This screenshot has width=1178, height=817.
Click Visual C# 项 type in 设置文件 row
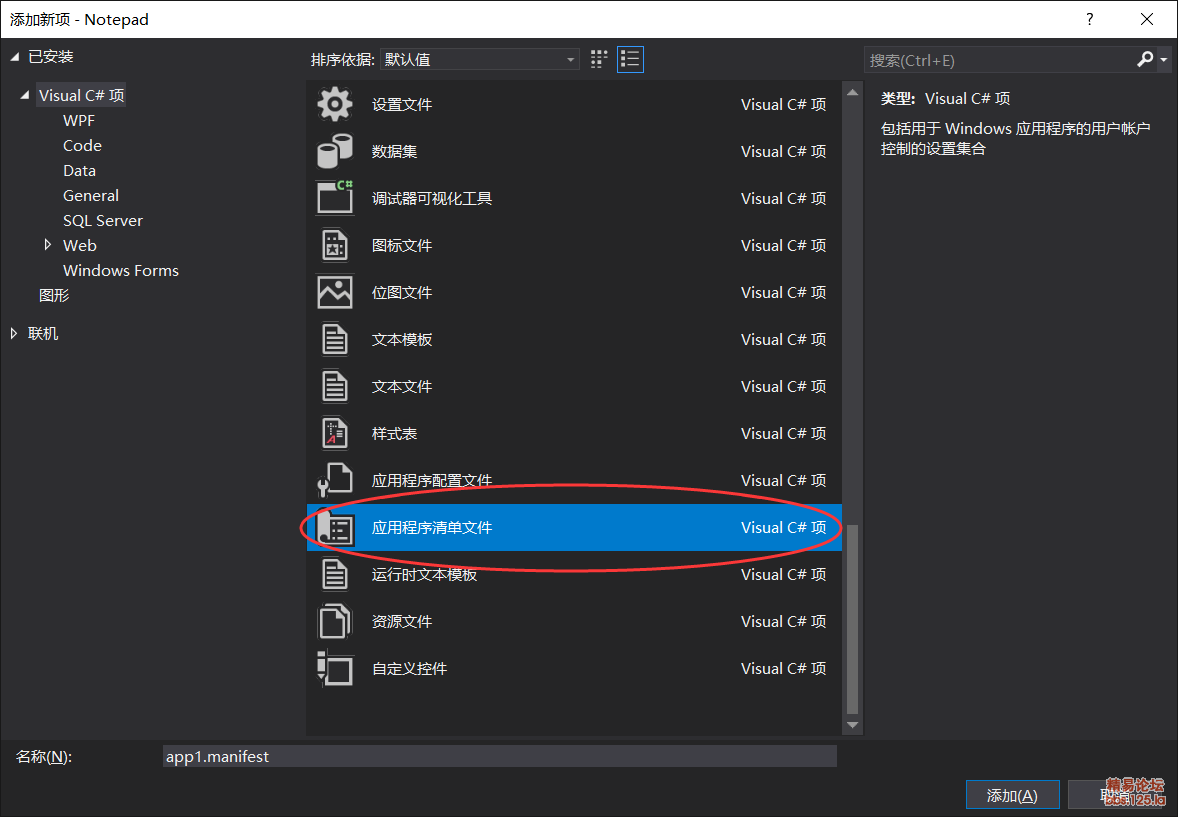pyautogui.click(x=784, y=104)
